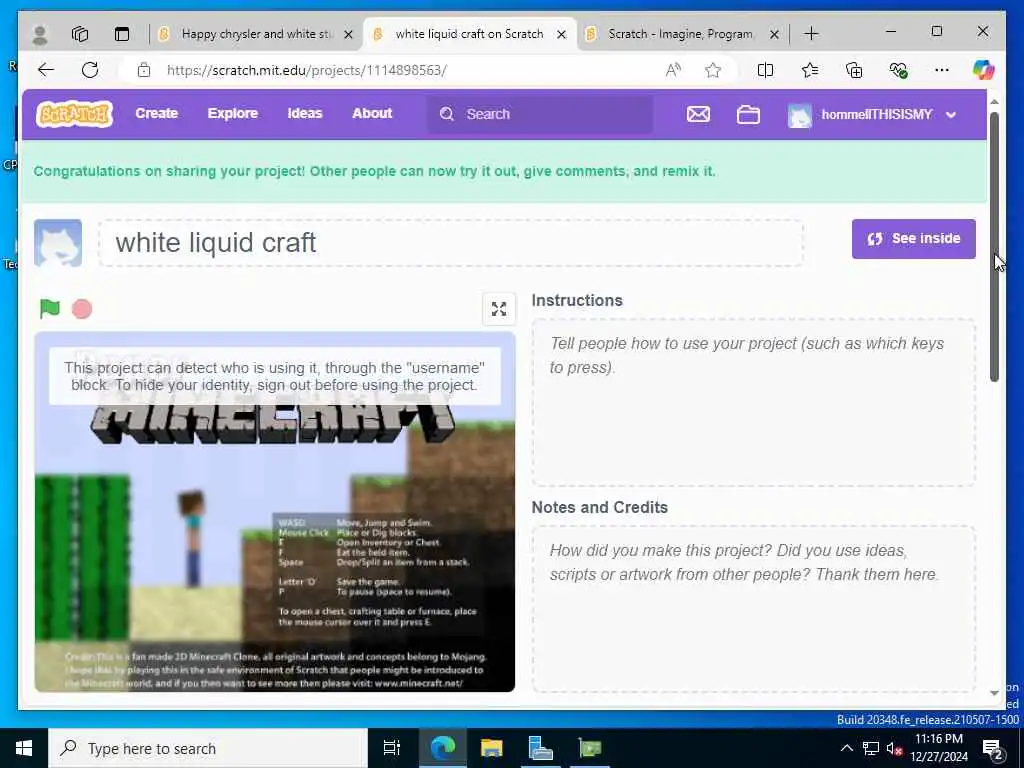Screen dimensions: 1024x768
Task: Click the browser URL address bar
Action: [x=405, y=70]
